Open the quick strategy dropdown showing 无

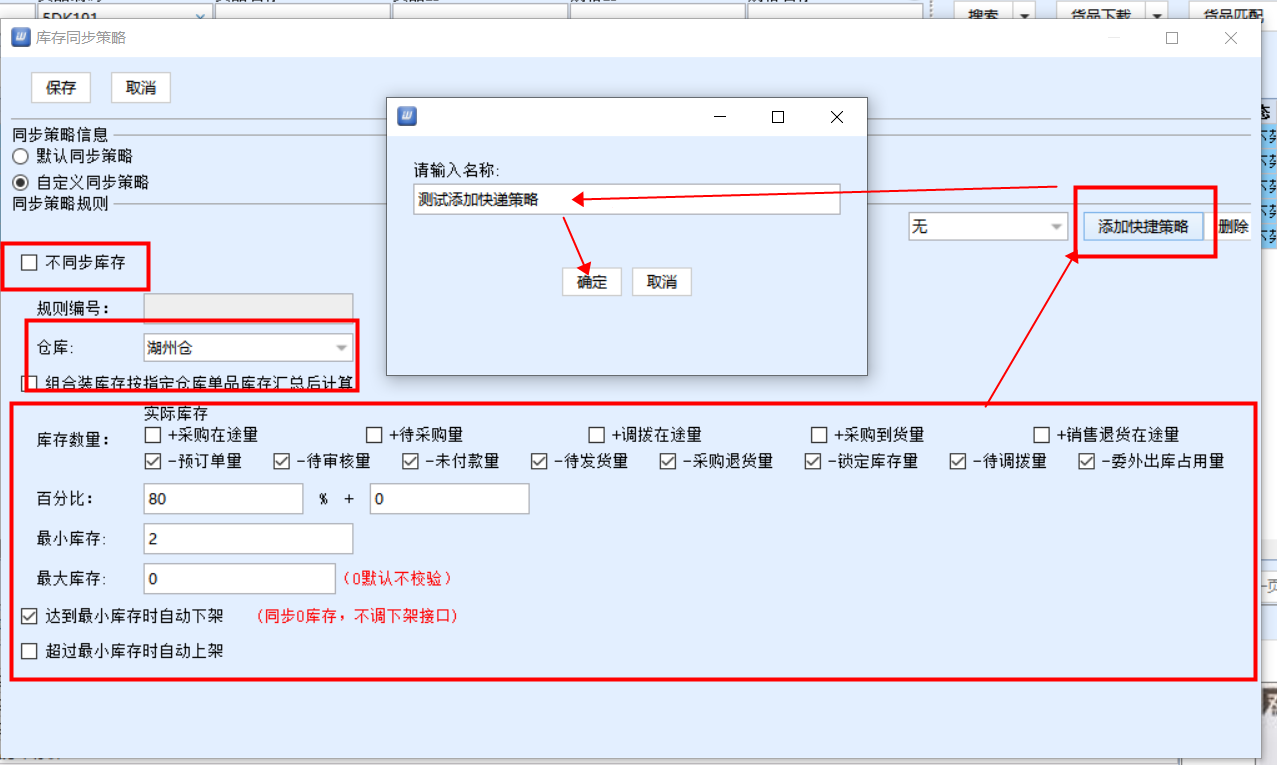click(987, 227)
